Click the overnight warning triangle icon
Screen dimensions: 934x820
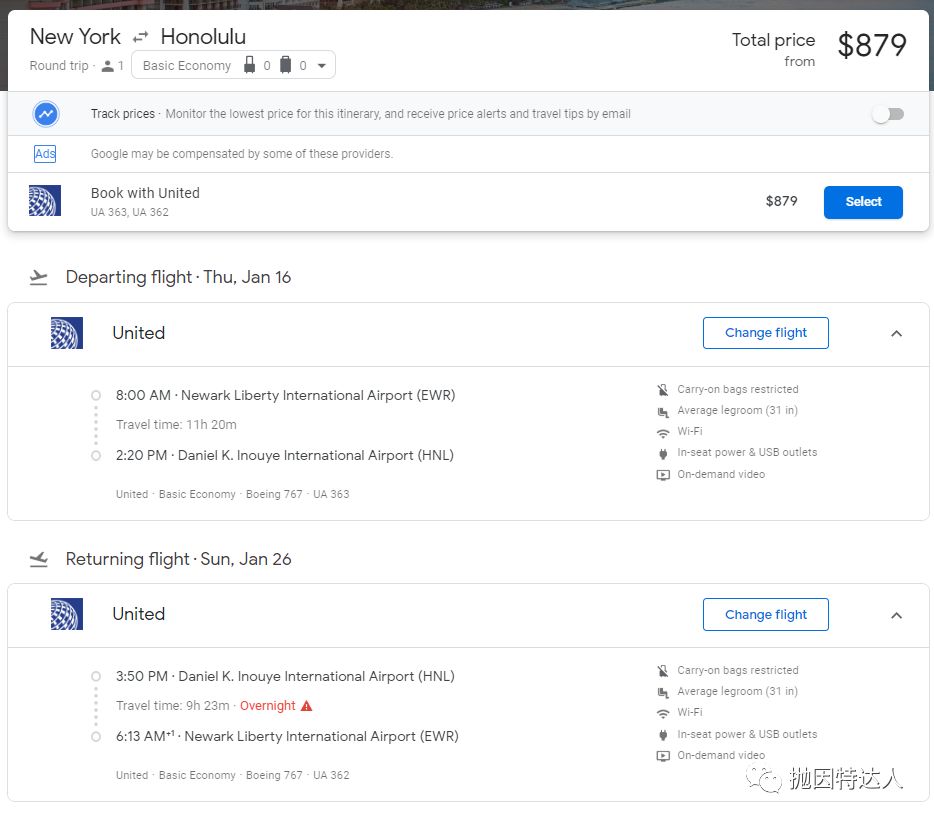[306, 706]
